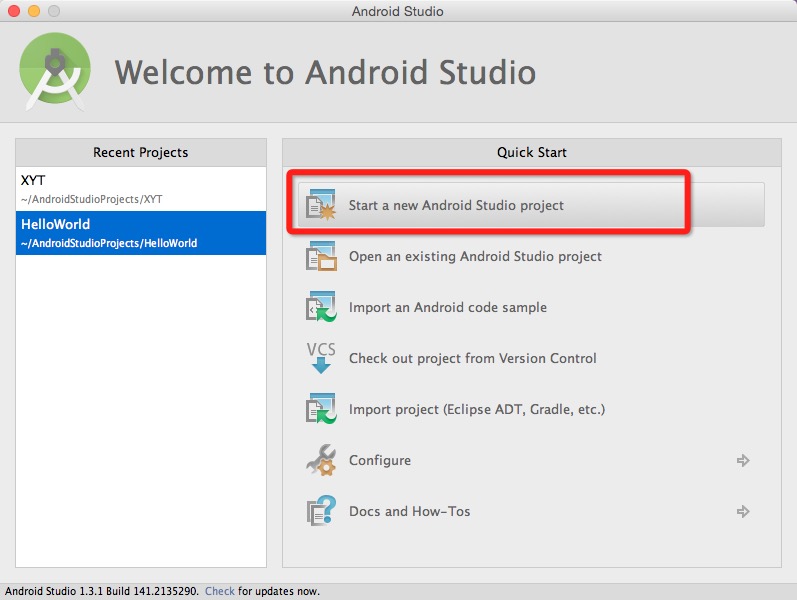Screen dimensions: 797x600
Task: Click the Configure wrench and gear icon
Action: [x=321, y=460]
